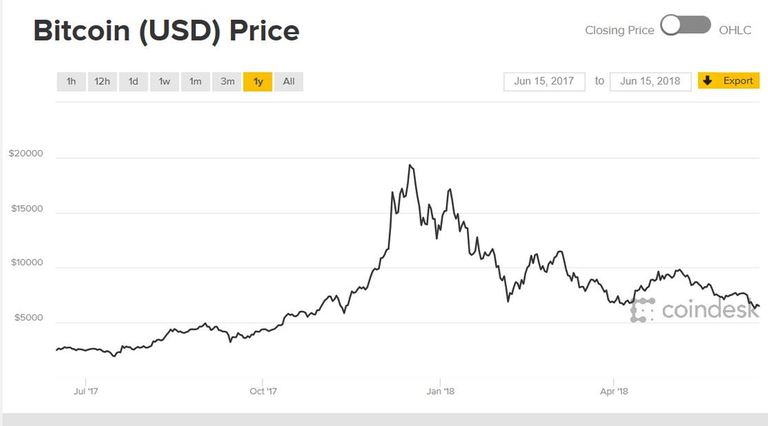Click the OHLC label
768x426 pixels.
740,30
